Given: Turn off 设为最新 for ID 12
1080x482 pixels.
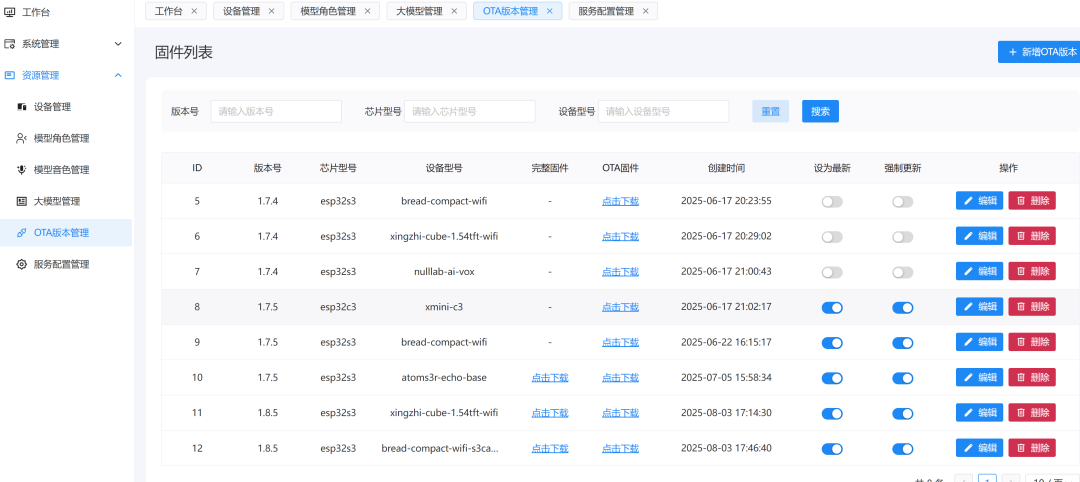Looking at the screenshot, I should (x=831, y=449).
